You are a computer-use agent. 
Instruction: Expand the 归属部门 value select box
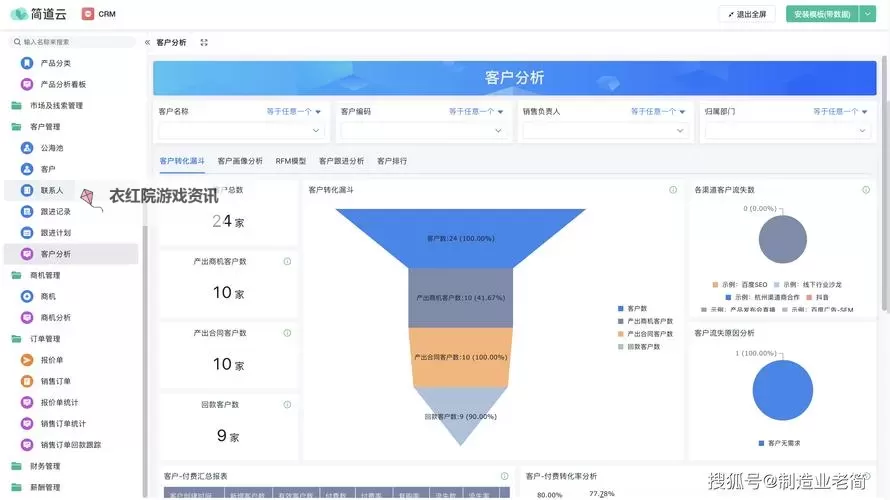tap(787, 131)
